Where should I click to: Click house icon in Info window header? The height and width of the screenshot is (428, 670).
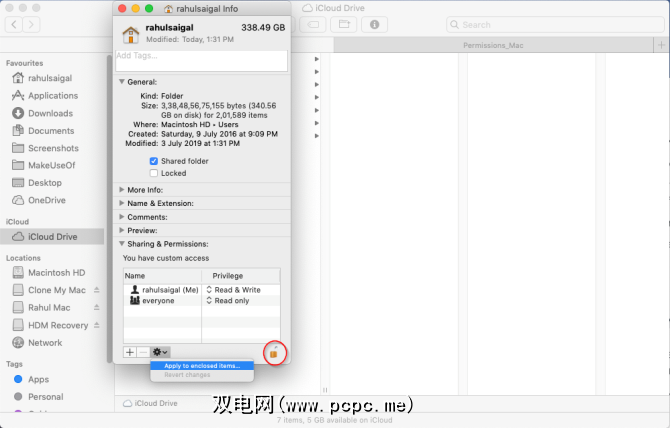pyautogui.click(x=131, y=34)
